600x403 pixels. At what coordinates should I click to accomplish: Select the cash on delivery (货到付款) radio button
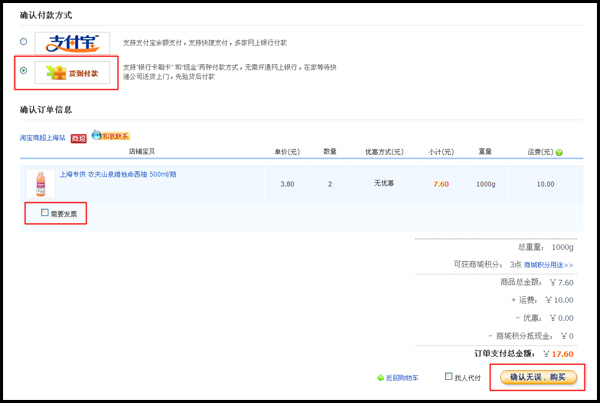(24, 70)
